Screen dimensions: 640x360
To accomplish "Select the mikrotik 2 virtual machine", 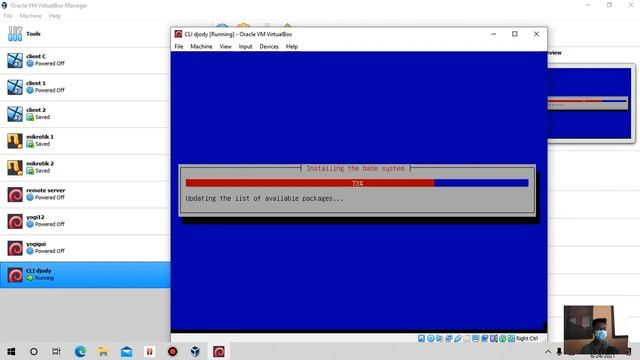I will [x=85, y=167].
